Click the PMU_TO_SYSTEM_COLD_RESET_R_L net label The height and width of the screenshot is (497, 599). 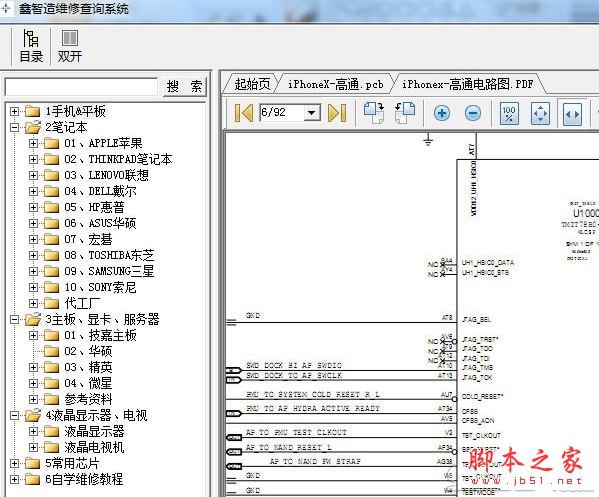click(313, 394)
